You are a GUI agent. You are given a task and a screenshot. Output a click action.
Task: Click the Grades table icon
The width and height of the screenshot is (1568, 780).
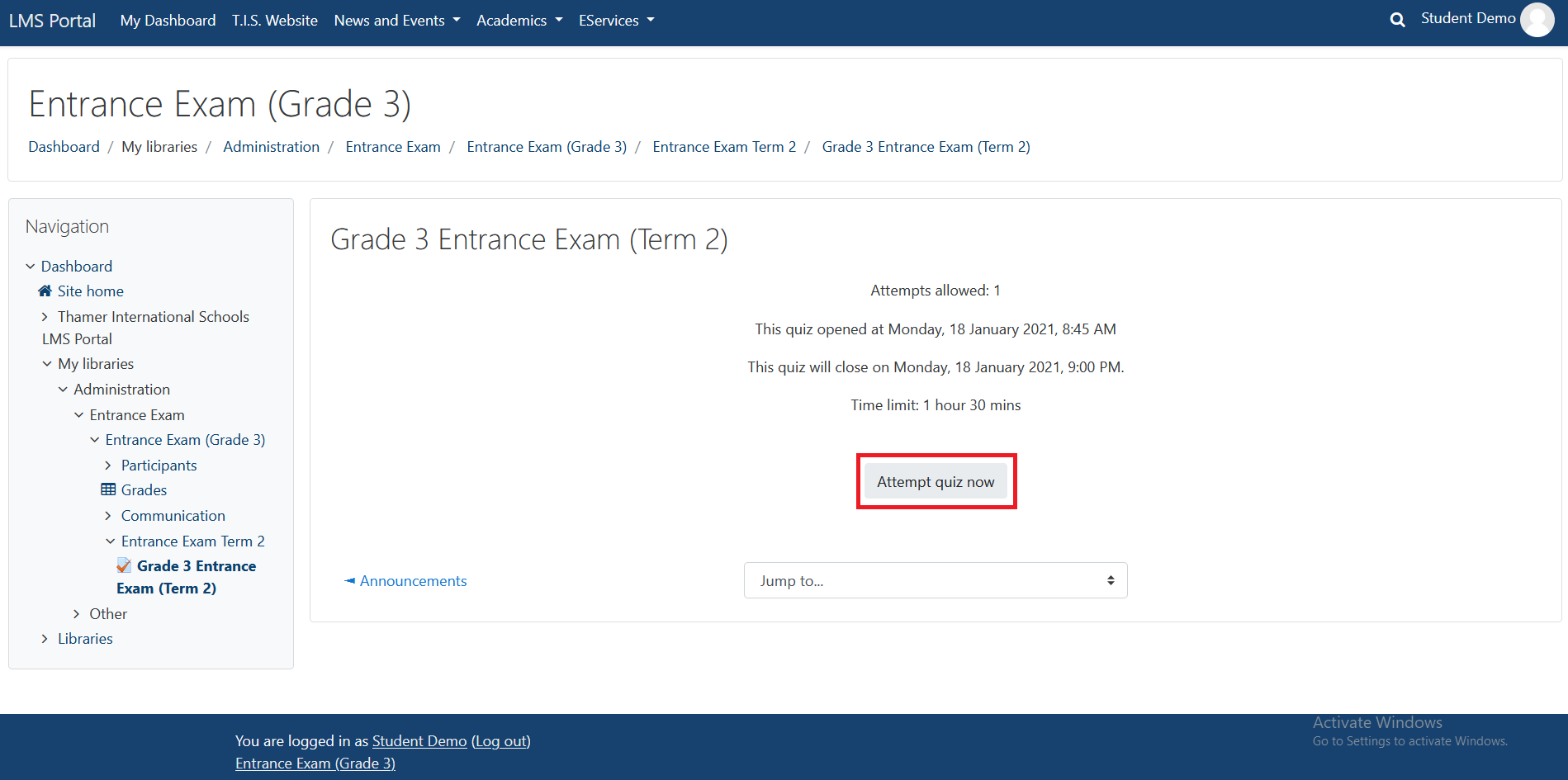click(x=108, y=489)
